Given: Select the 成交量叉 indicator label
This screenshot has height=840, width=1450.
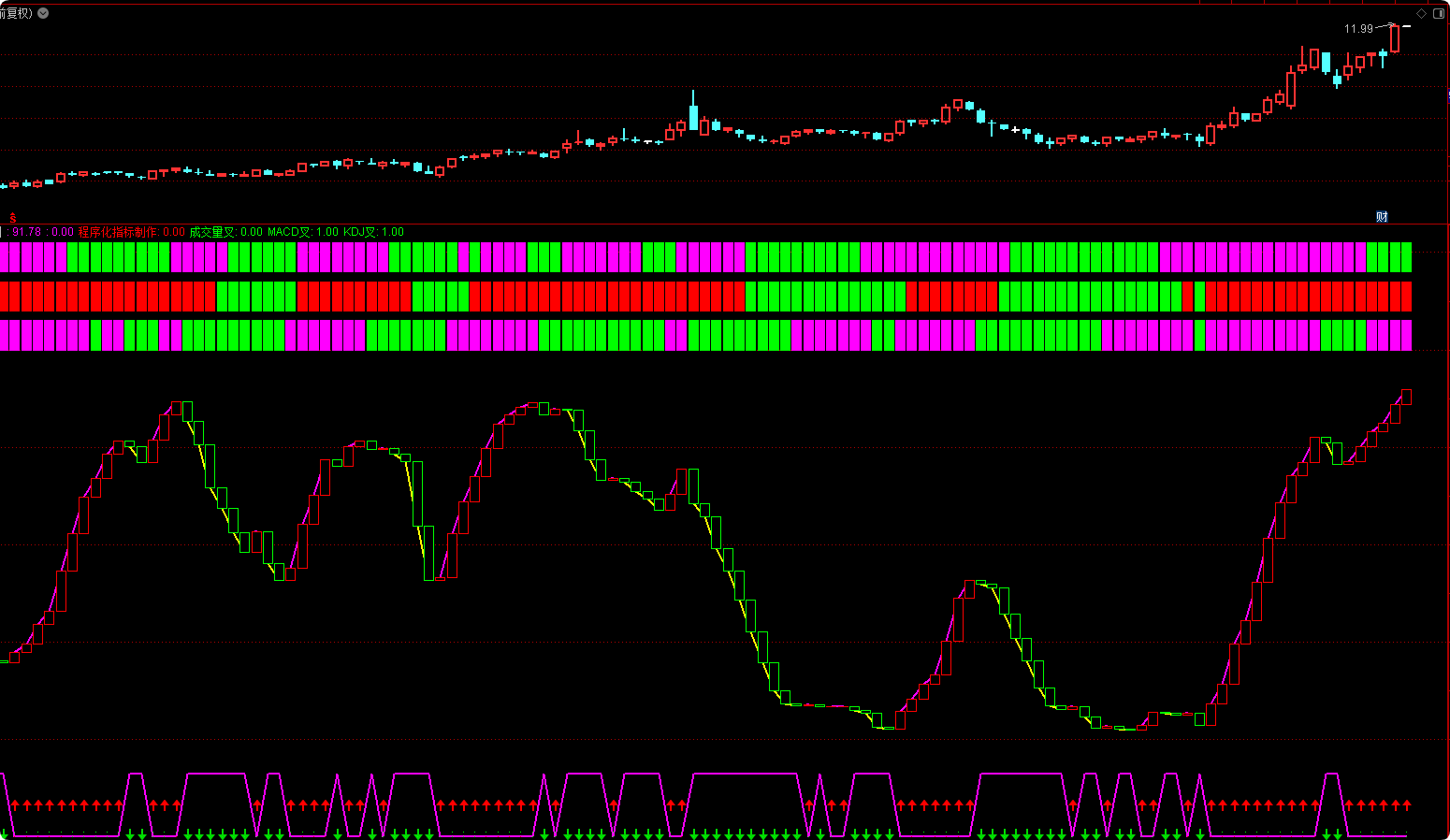Looking at the screenshot, I should tap(212, 232).
